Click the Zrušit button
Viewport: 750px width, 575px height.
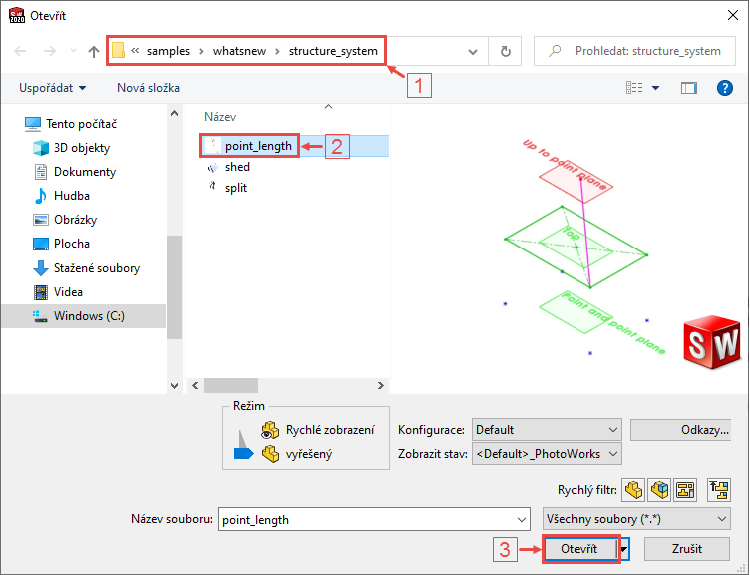687,549
